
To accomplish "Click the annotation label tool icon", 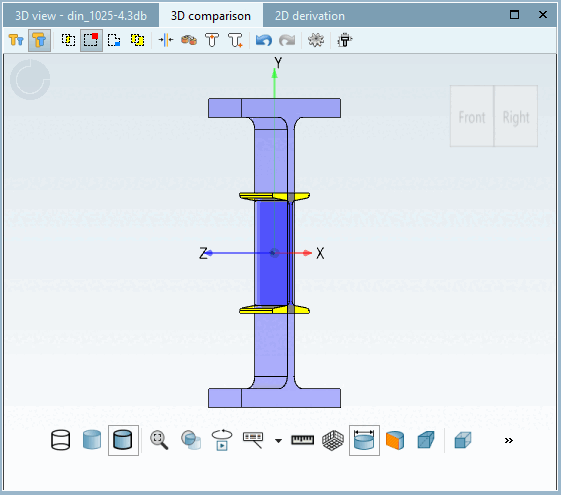I will [x=253, y=440].
